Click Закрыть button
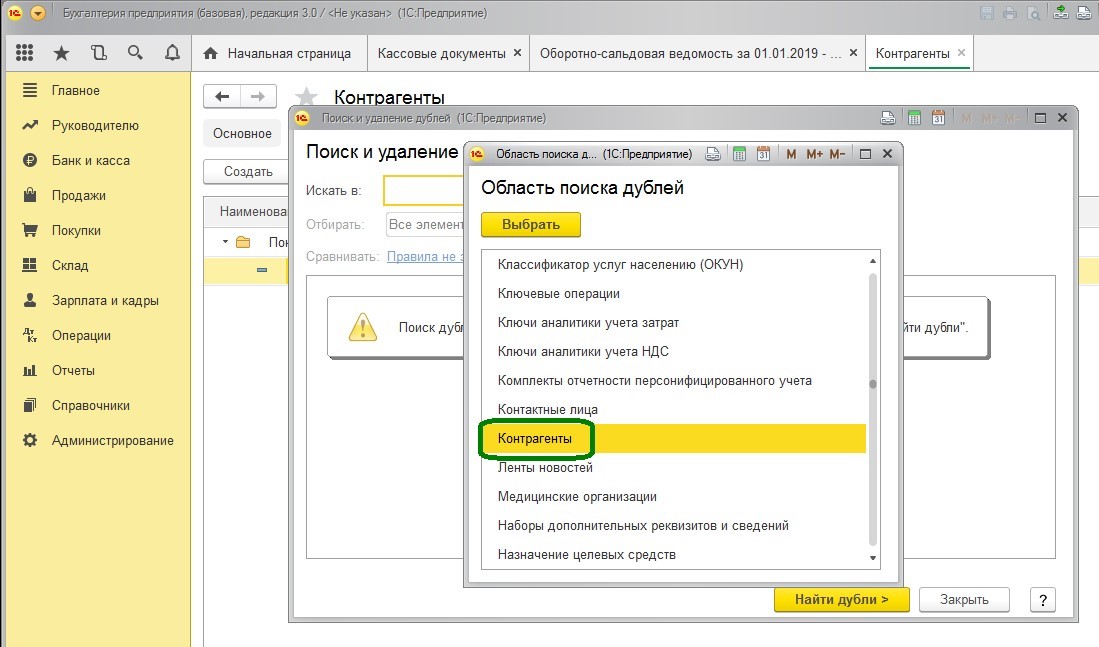Image resolution: width=1099 pixels, height=647 pixels. point(964,599)
